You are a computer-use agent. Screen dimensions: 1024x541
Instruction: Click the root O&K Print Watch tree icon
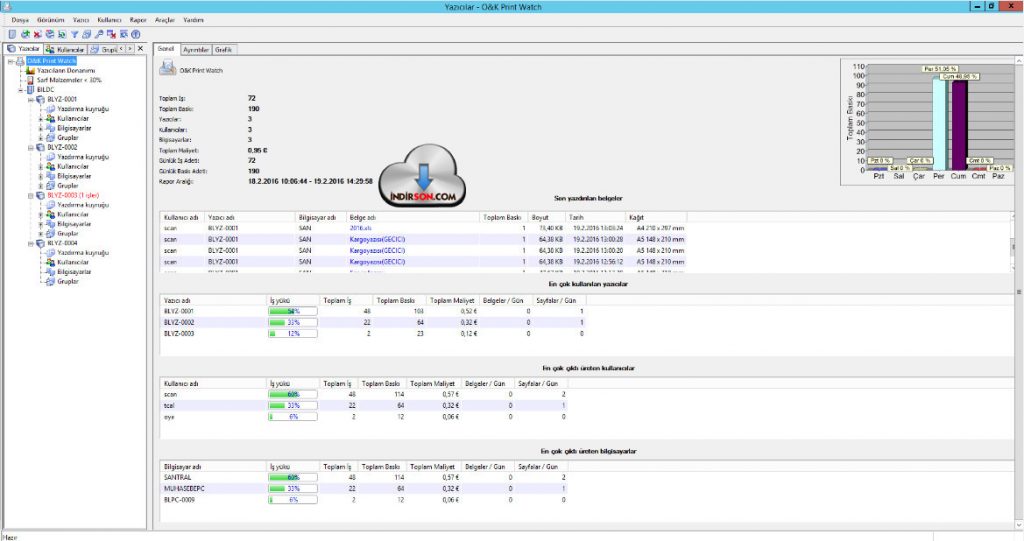[20, 61]
